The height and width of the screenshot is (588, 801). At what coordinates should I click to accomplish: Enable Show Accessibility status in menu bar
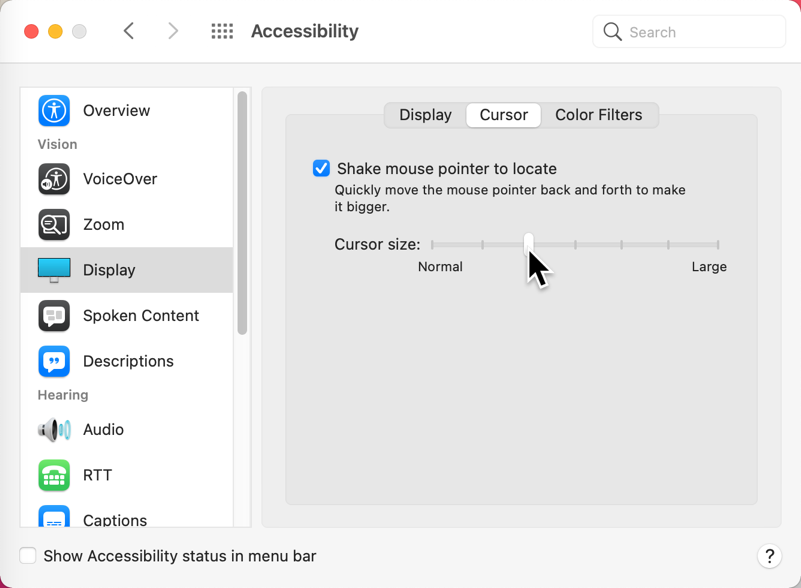click(x=28, y=556)
